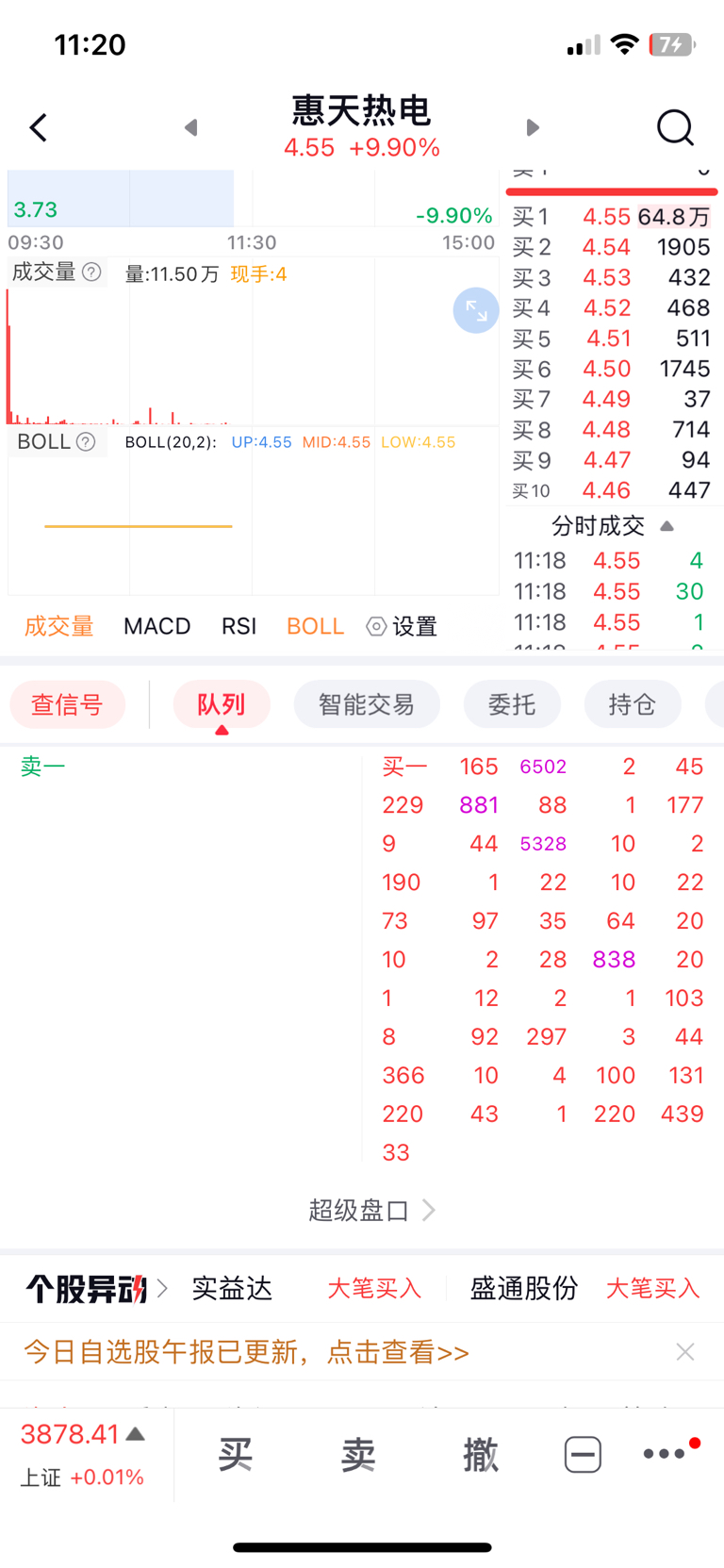Expand 个股异动 section arrow
This screenshot has width=724, height=1568.
[x=162, y=1288]
